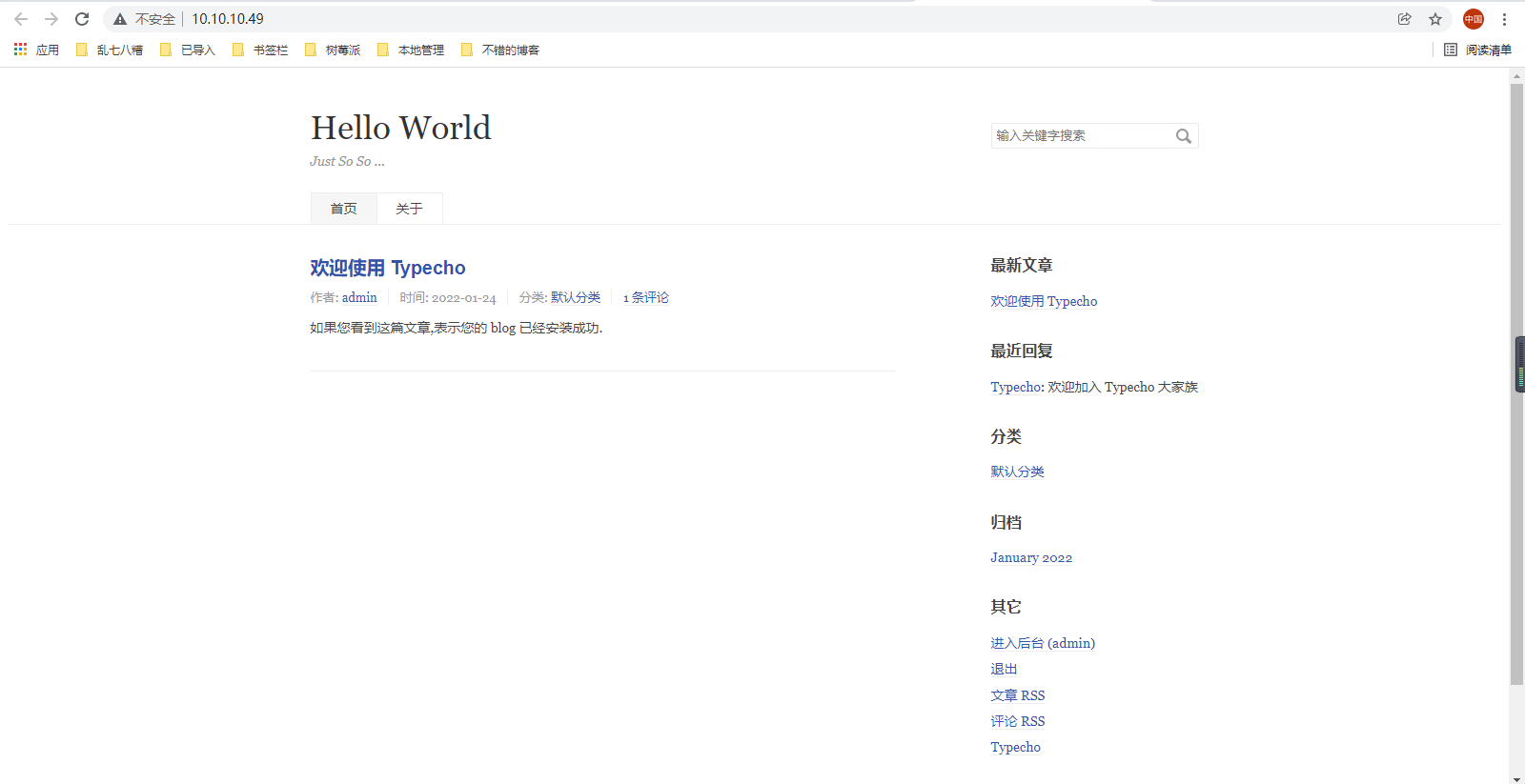1525x784 pixels.
Task: Bookmark page with star icon
Action: pos(1435,19)
